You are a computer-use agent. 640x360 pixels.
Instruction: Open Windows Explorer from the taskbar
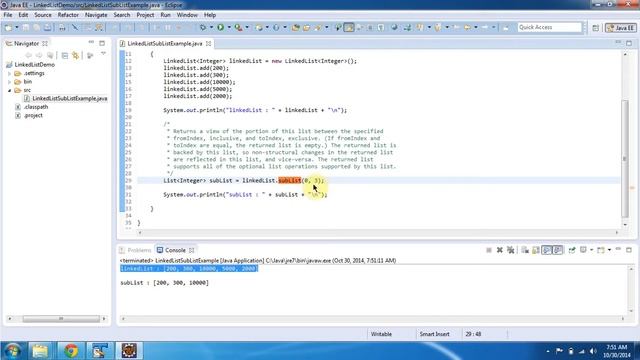(40, 351)
